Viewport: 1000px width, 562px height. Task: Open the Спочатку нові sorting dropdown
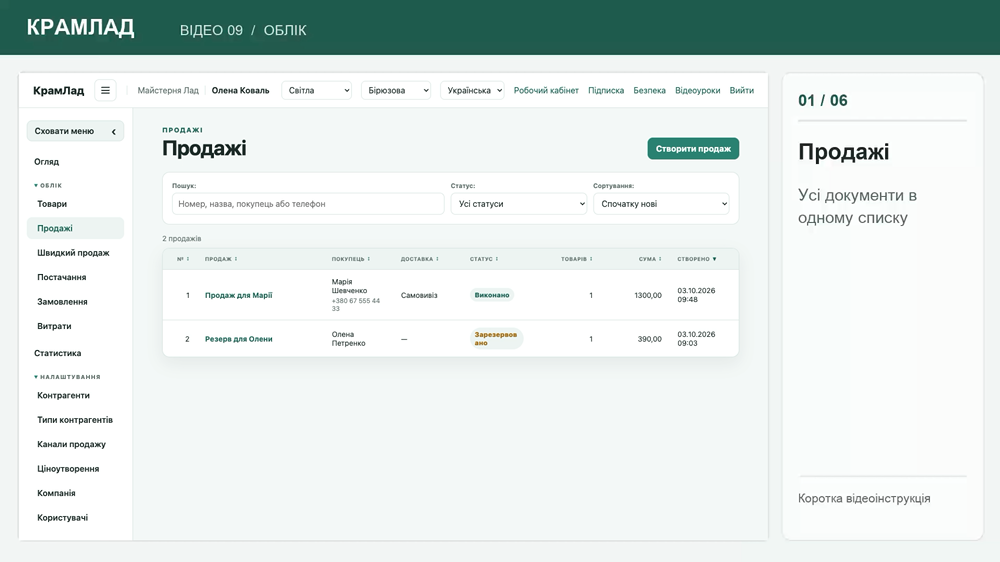click(661, 204)
